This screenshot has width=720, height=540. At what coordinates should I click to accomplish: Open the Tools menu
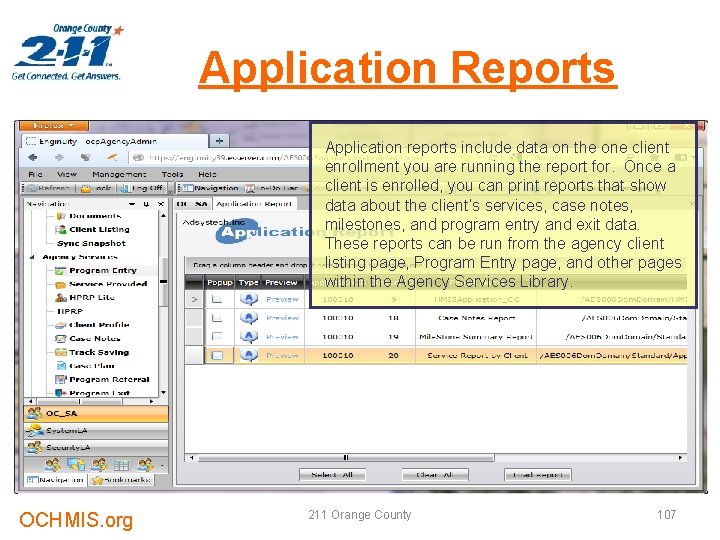173,174
